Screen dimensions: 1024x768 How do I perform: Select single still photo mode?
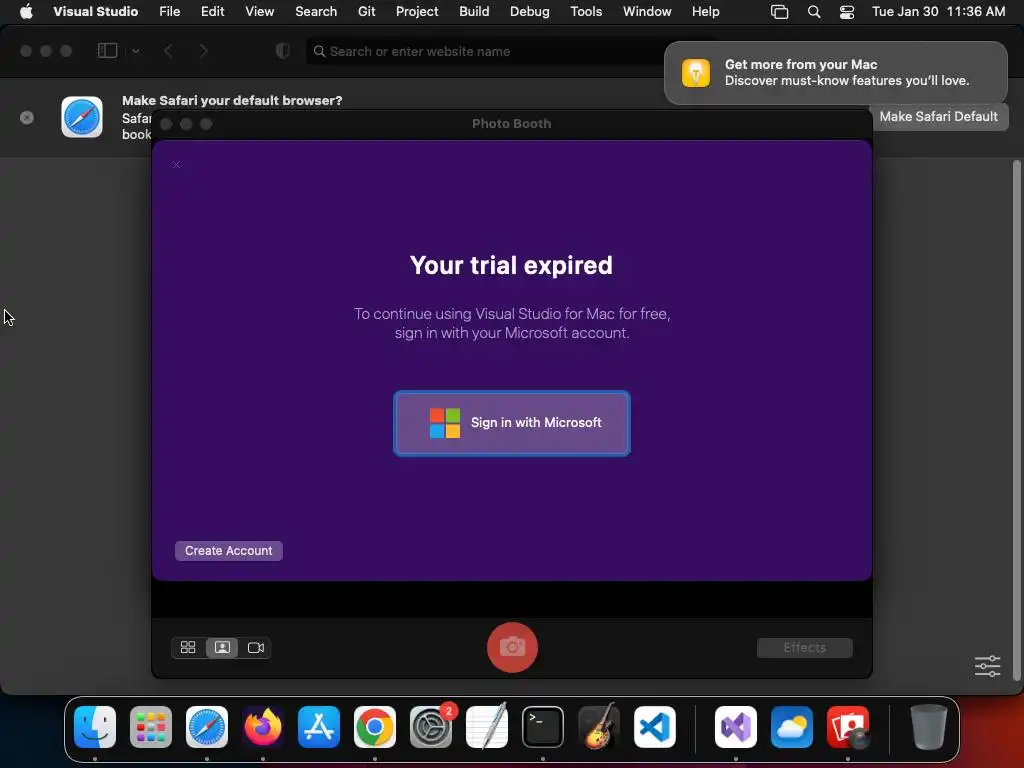coord(222,647)
